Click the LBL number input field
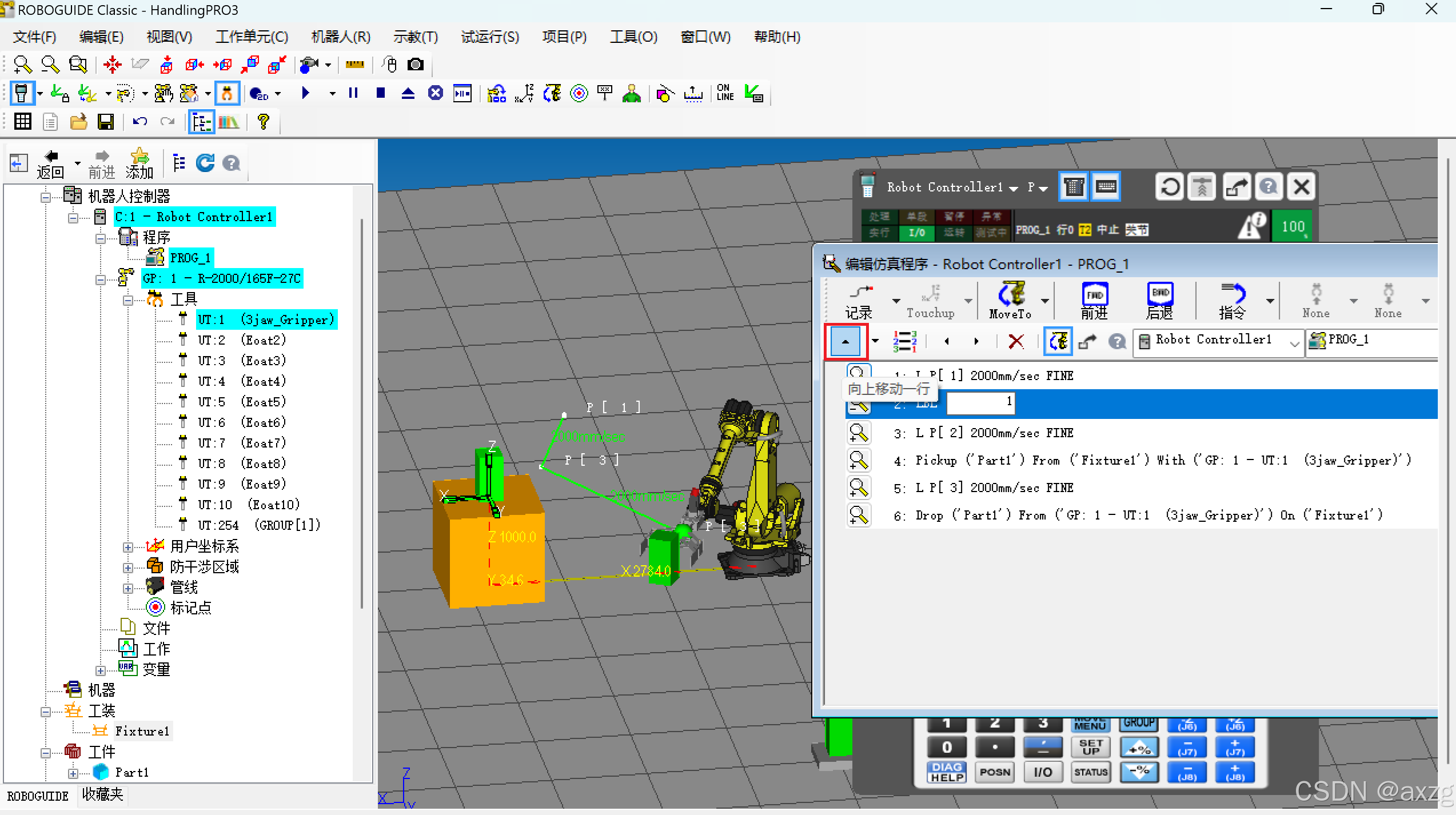 coord(980,402)
